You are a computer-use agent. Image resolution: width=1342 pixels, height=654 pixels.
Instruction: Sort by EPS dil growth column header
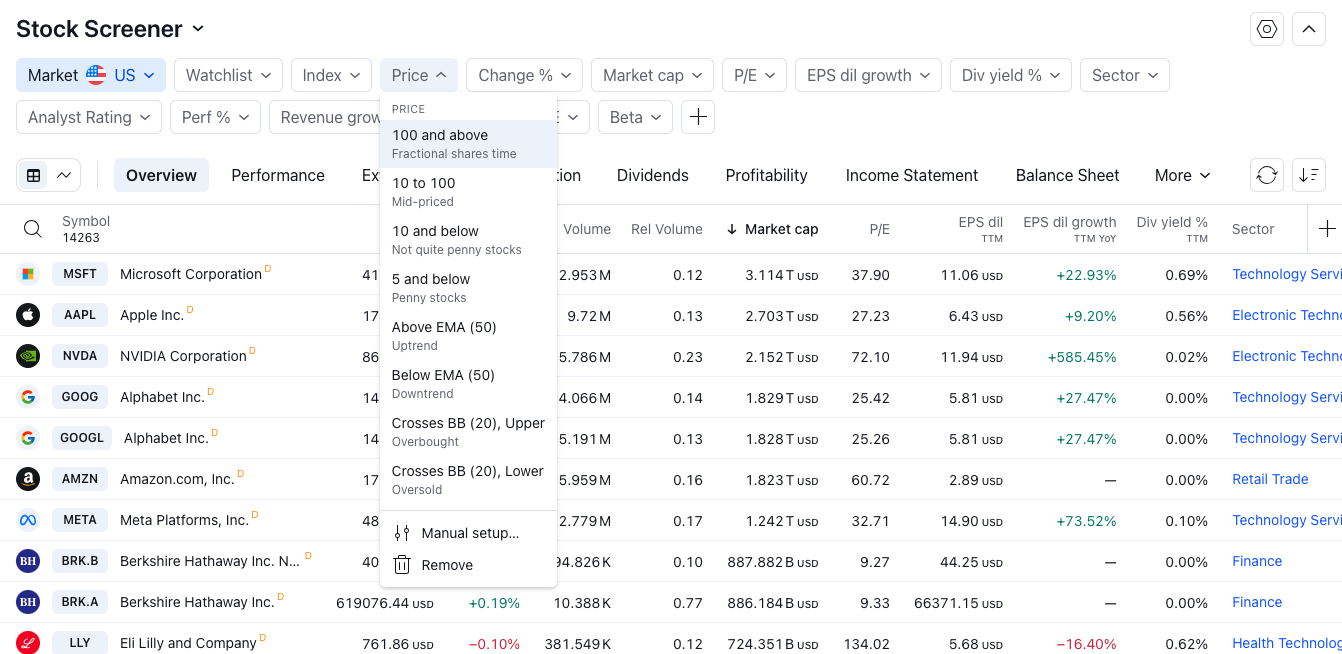(x=1070, y=229)
